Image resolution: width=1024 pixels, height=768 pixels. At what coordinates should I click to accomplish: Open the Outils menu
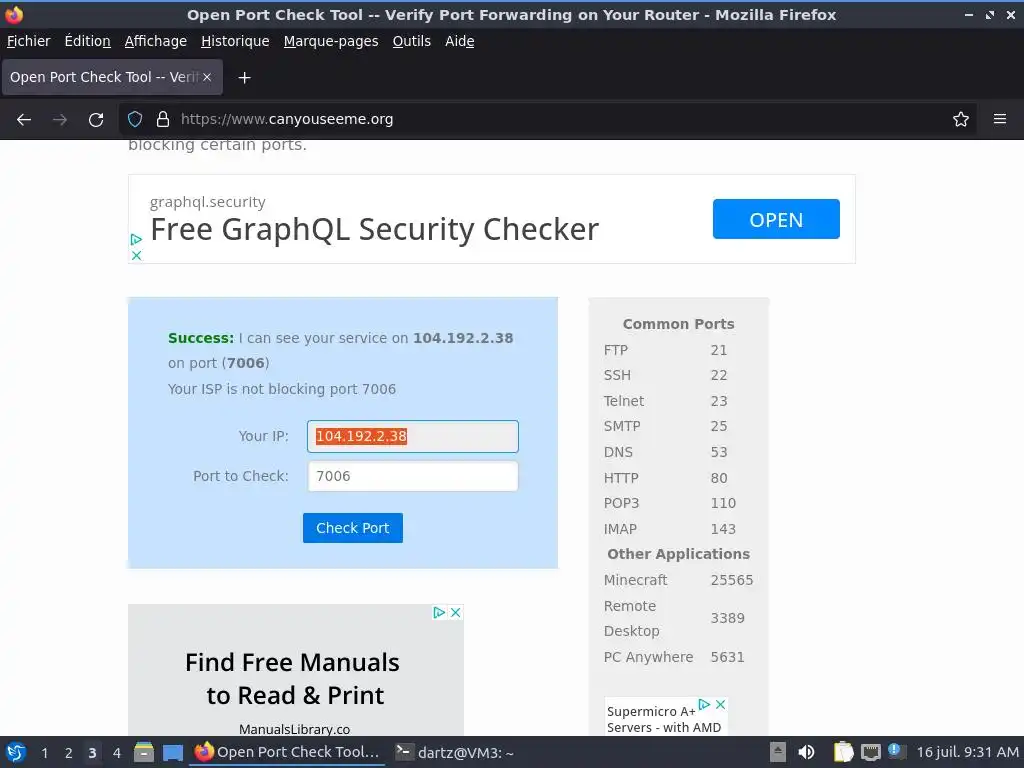click(411, 41)
